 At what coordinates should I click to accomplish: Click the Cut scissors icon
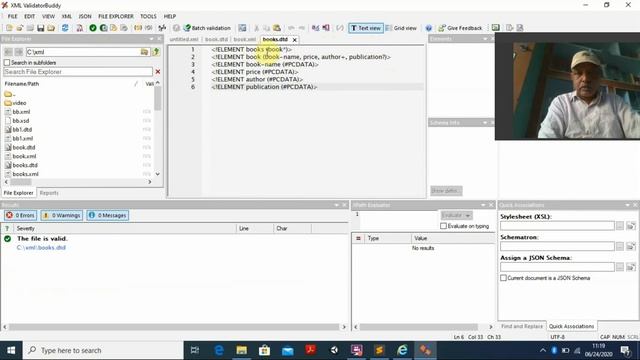(256, 28)
